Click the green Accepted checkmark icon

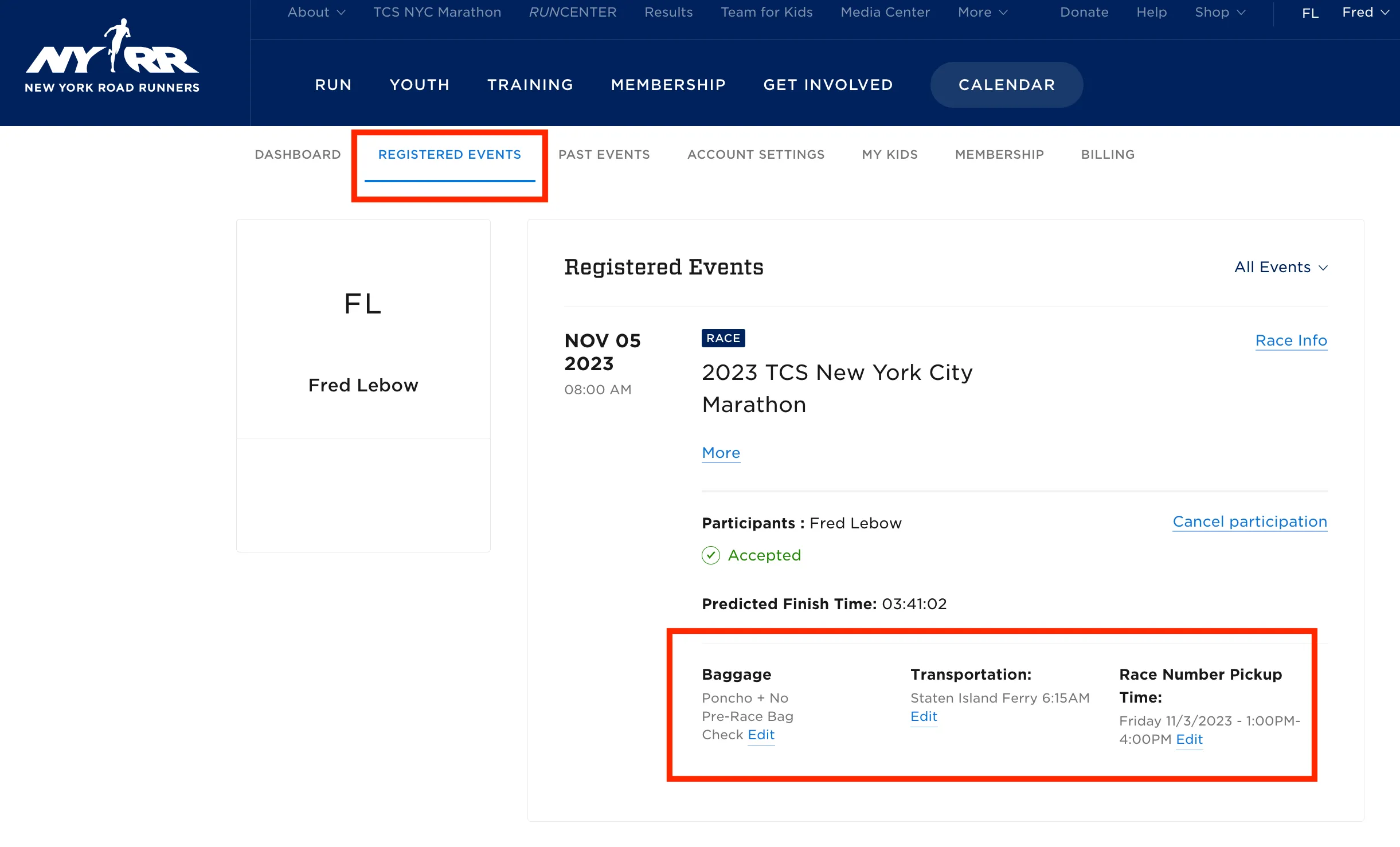pos(711,555)
